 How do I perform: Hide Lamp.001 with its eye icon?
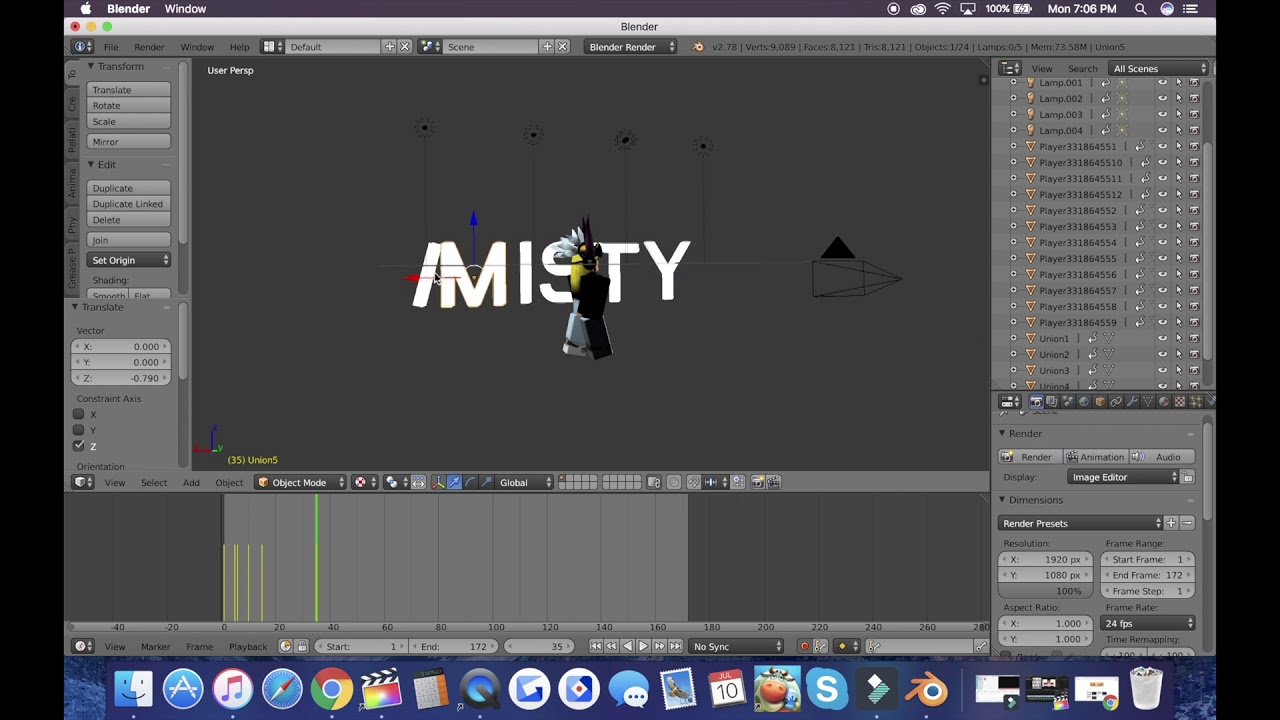coord(1162,82)
